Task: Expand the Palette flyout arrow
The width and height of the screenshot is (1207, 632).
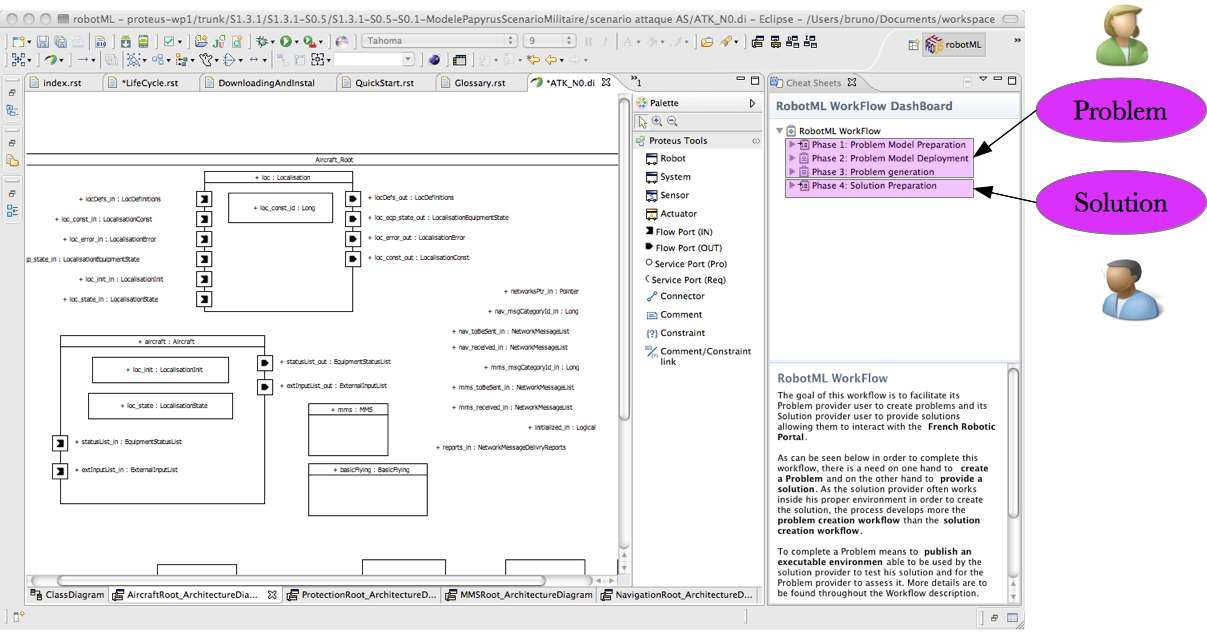Action: click(x=752, y=103)
